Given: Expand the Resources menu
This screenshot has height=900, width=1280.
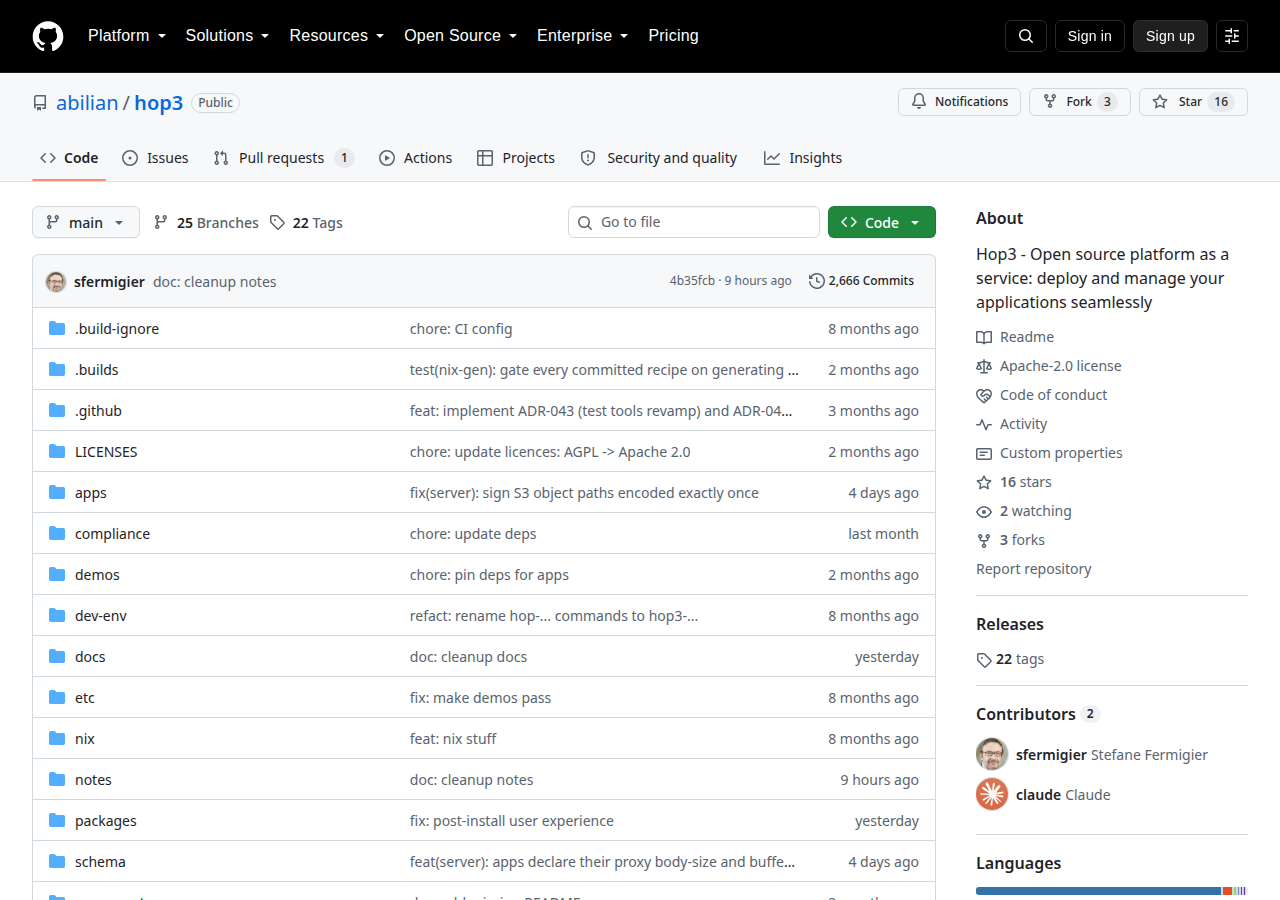Looking at the screenshot, I should (337, 36).
